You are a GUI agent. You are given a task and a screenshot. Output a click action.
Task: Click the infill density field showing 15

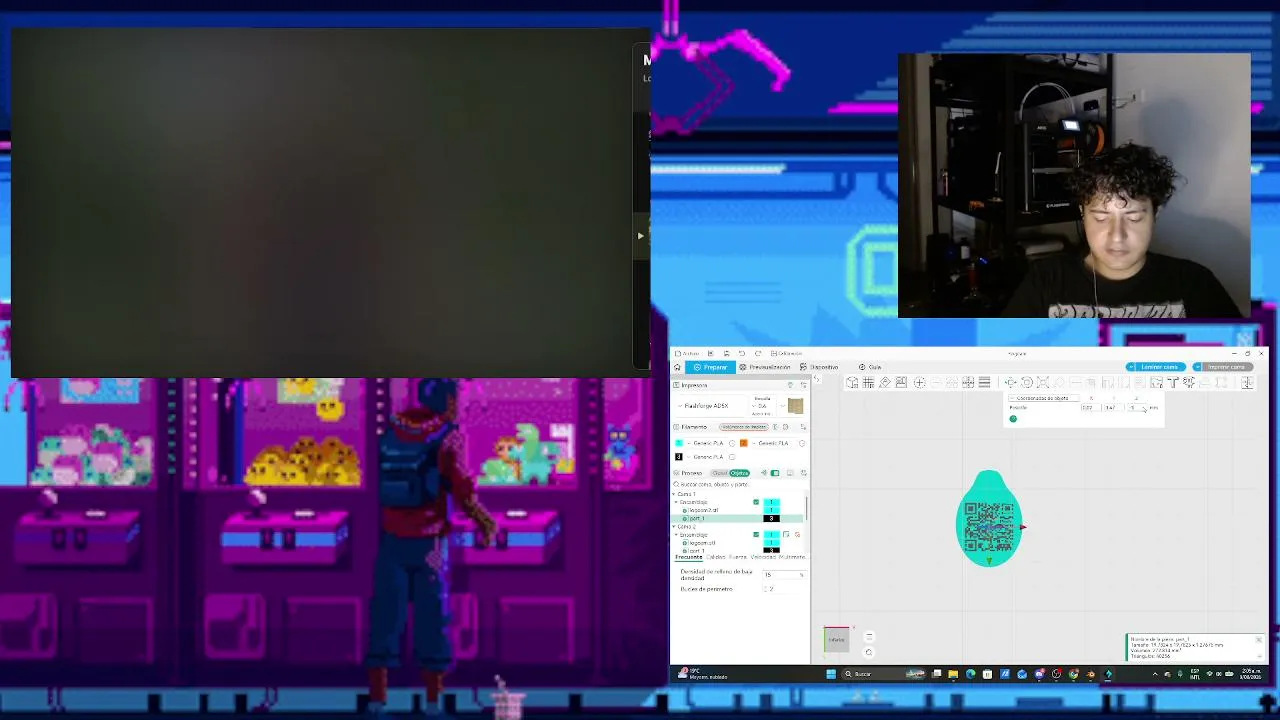(x=782, y=575)
